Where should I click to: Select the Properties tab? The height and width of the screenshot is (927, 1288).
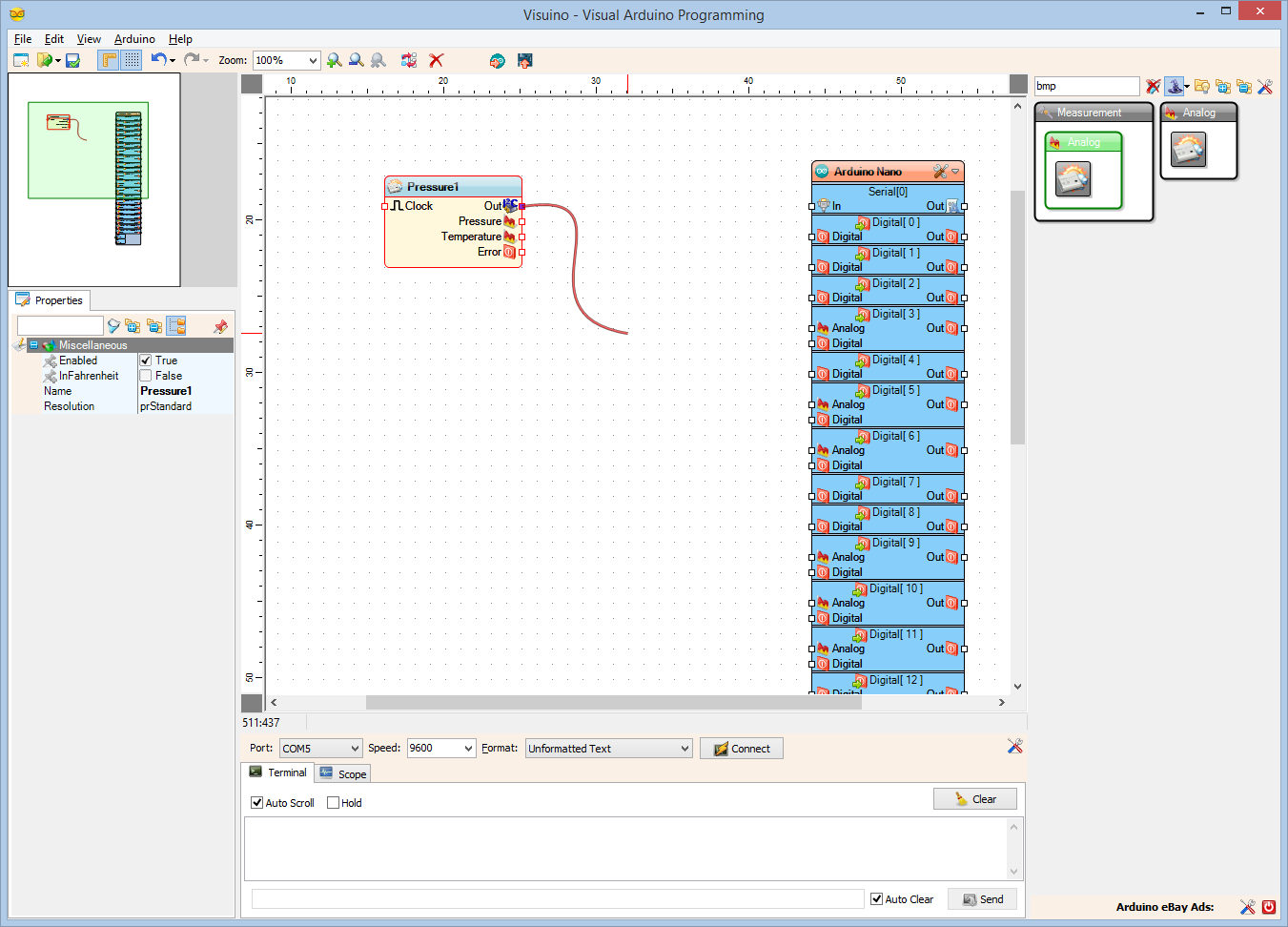50,300
